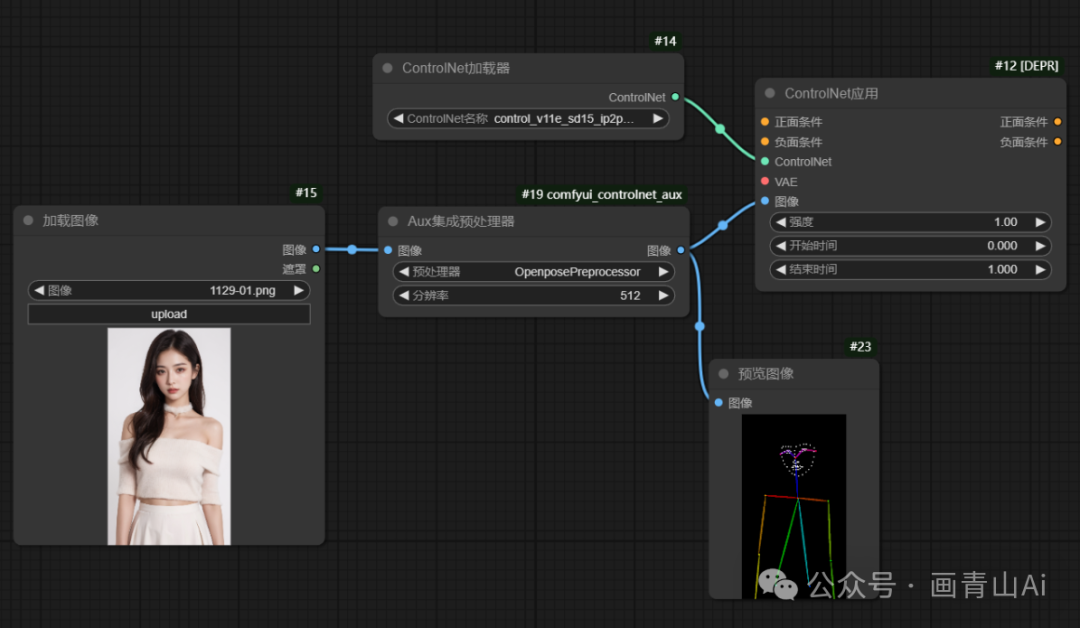The width and height of the screenshot is (1080, 628).
Task: Click the #19 comfyui_controlnet_aux badge
Action: (602, 195)
